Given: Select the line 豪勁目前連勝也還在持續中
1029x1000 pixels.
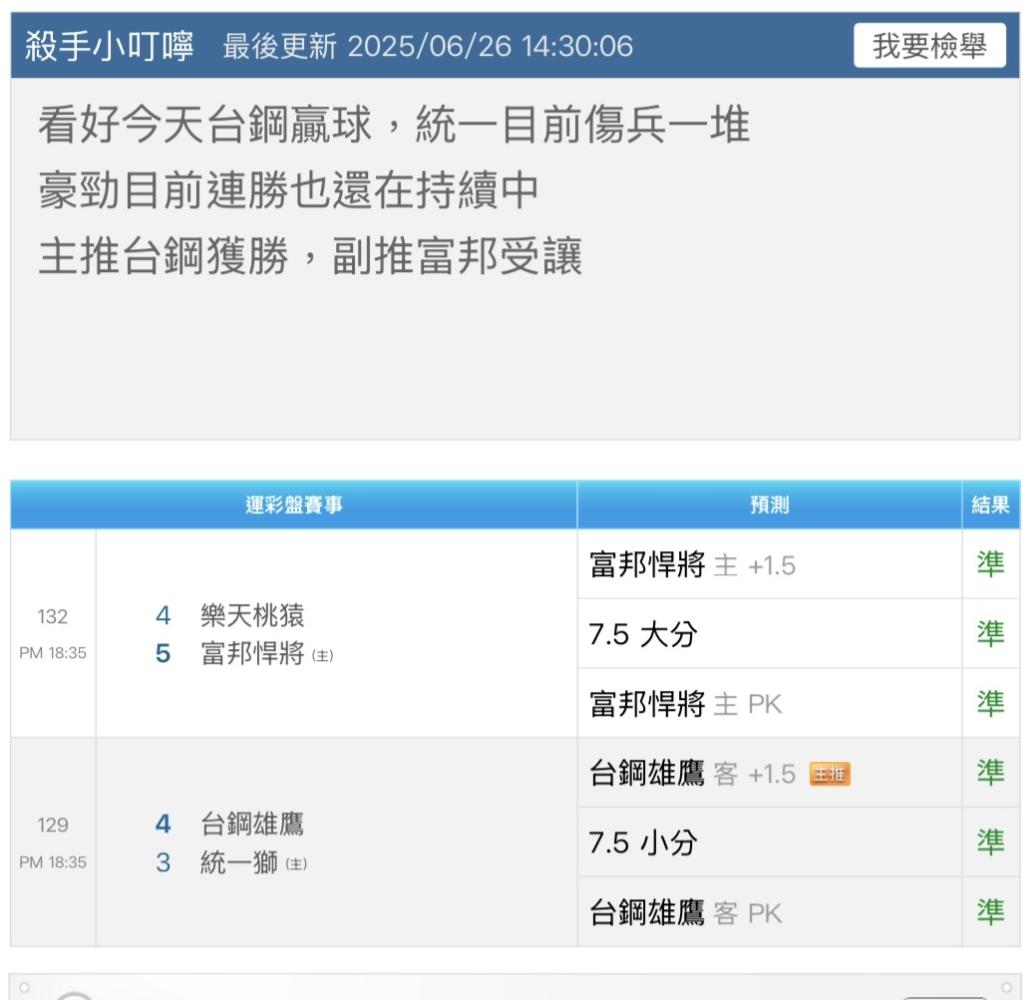Looking at the screenshot, I should 289,190.
